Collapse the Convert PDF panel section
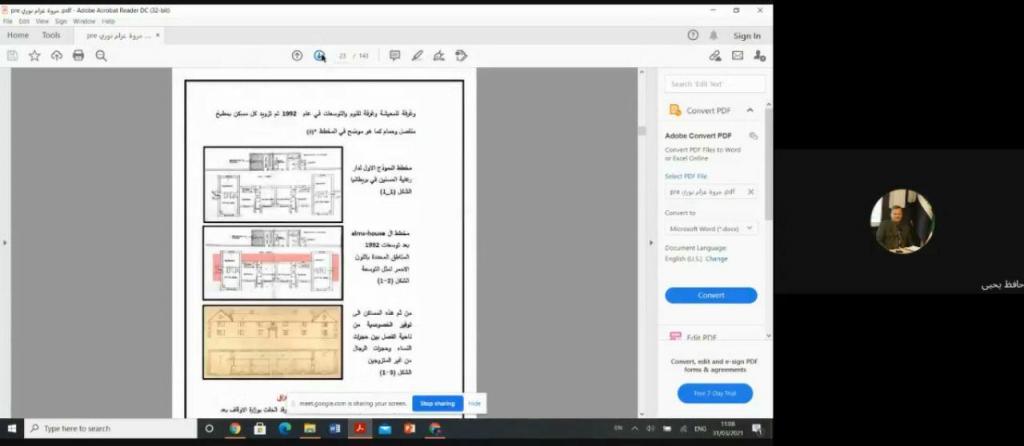Image resolution: width=1024 pixels, height=446 pixels. click(752, 110)
